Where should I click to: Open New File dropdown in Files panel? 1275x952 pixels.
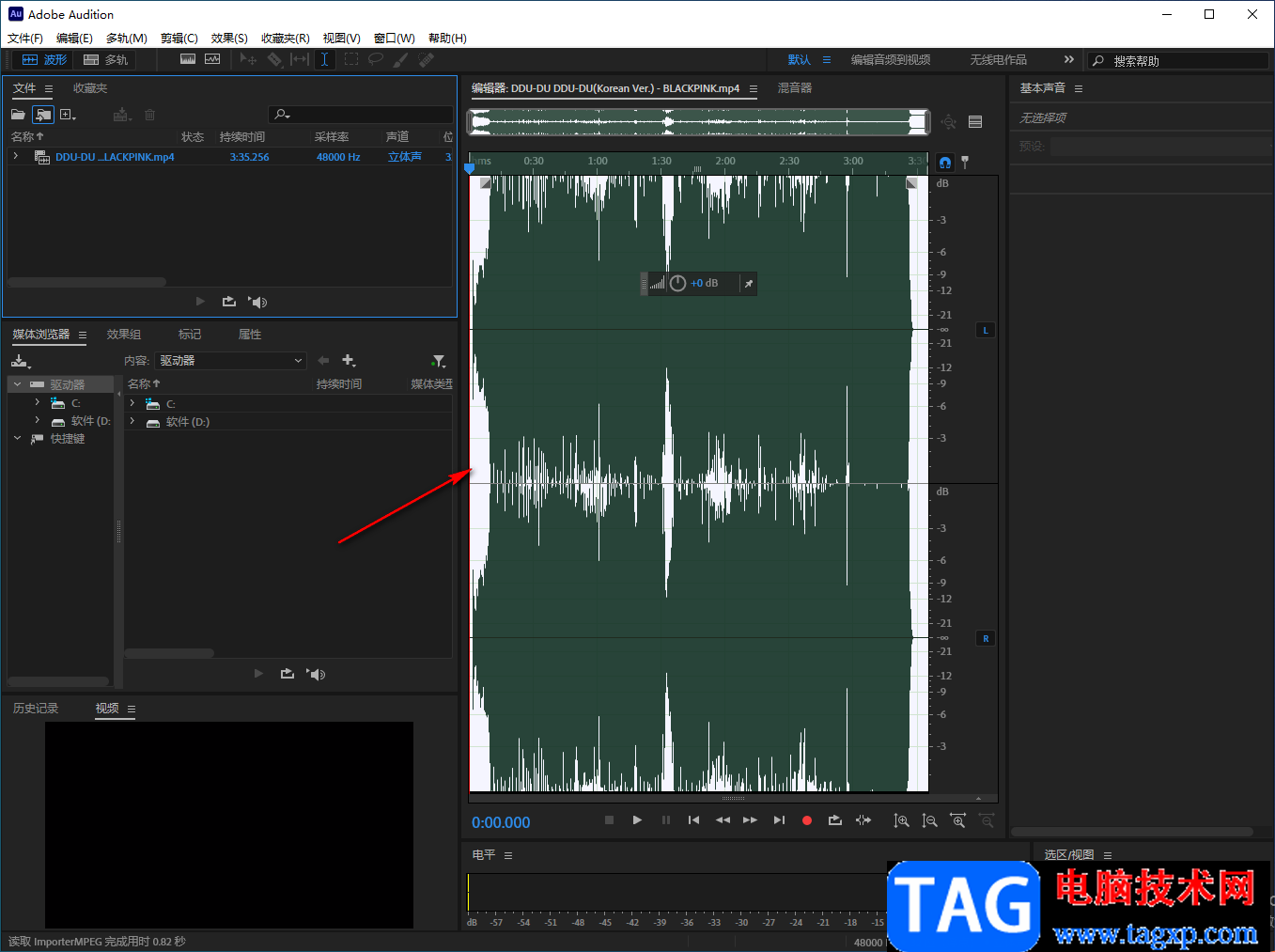point(68,115)
